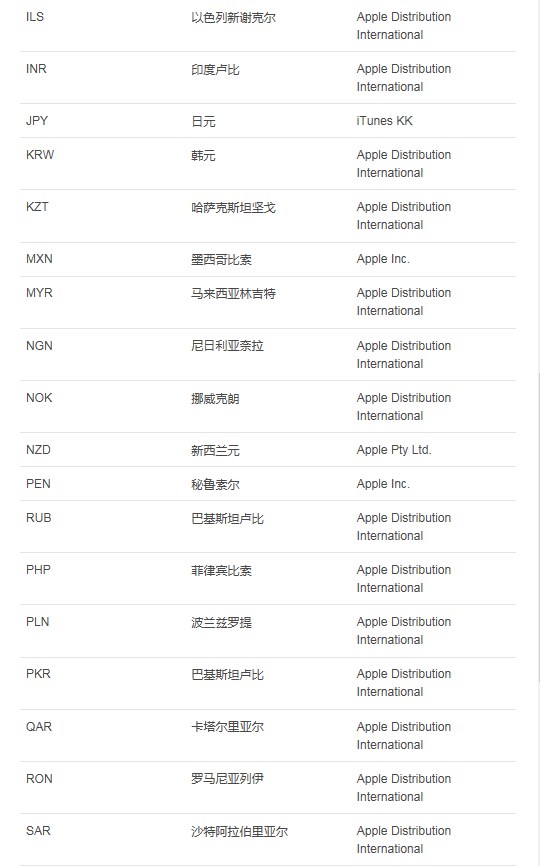540x866 pixels.
Task: Click Apple Pty Ltd. entity text
Action: tap(394, 450)
